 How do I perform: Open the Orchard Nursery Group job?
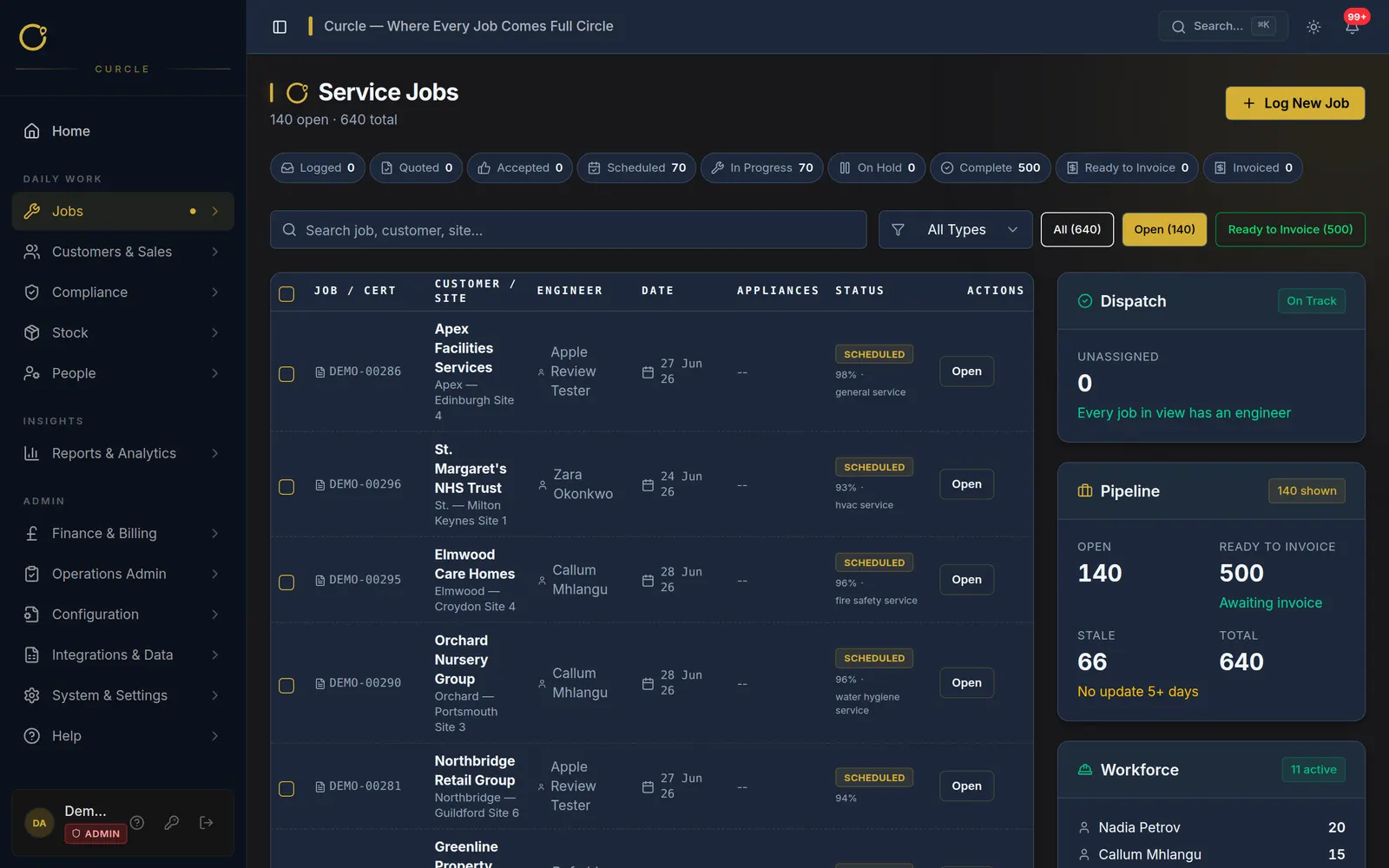(966, 683)
